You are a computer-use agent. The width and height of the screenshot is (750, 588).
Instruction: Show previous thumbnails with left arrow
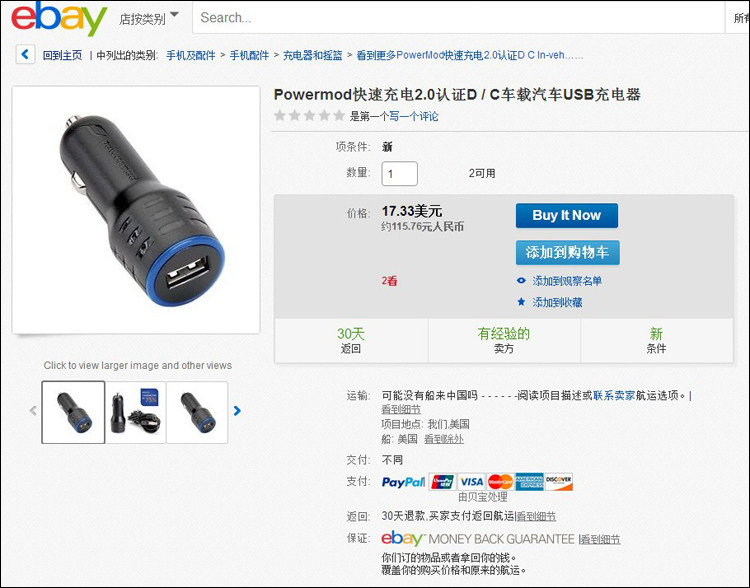(33, 410)
